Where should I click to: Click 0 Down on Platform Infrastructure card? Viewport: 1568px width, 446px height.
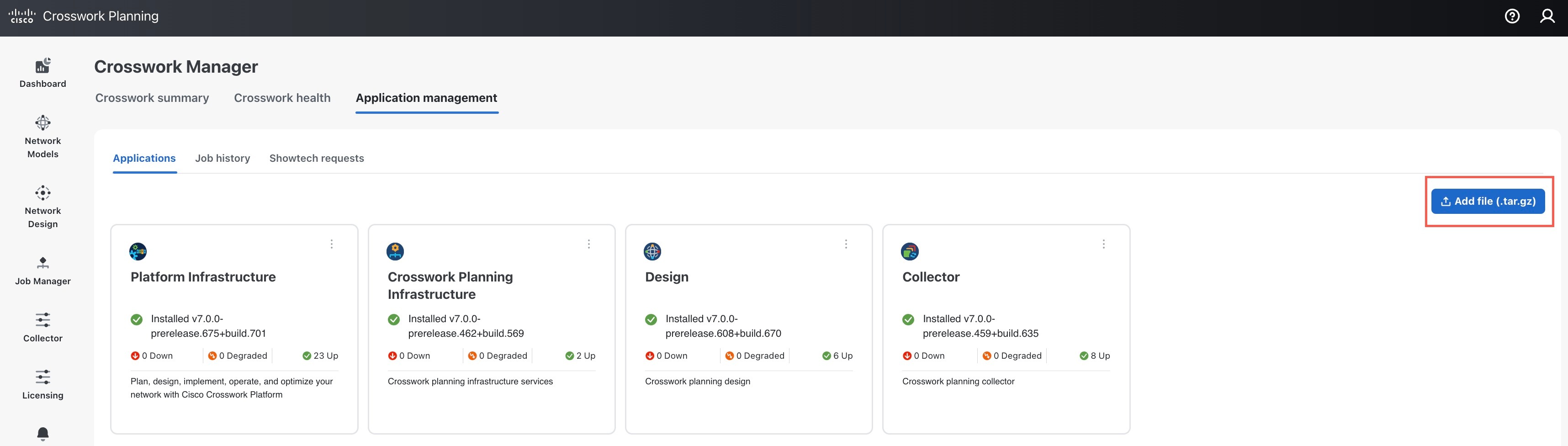(x=152, y=356)
